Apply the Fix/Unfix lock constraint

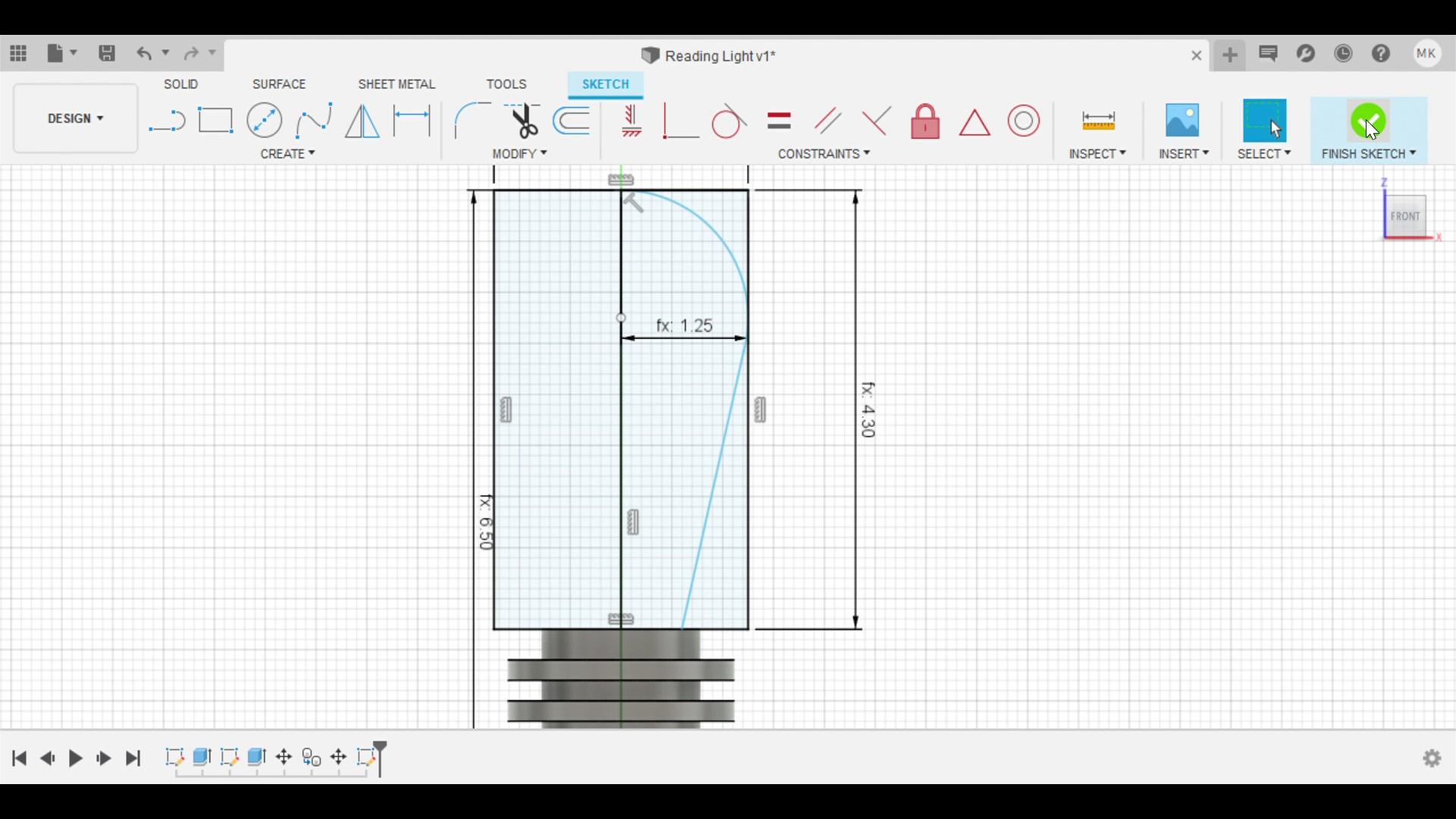[x=925, y=121]
